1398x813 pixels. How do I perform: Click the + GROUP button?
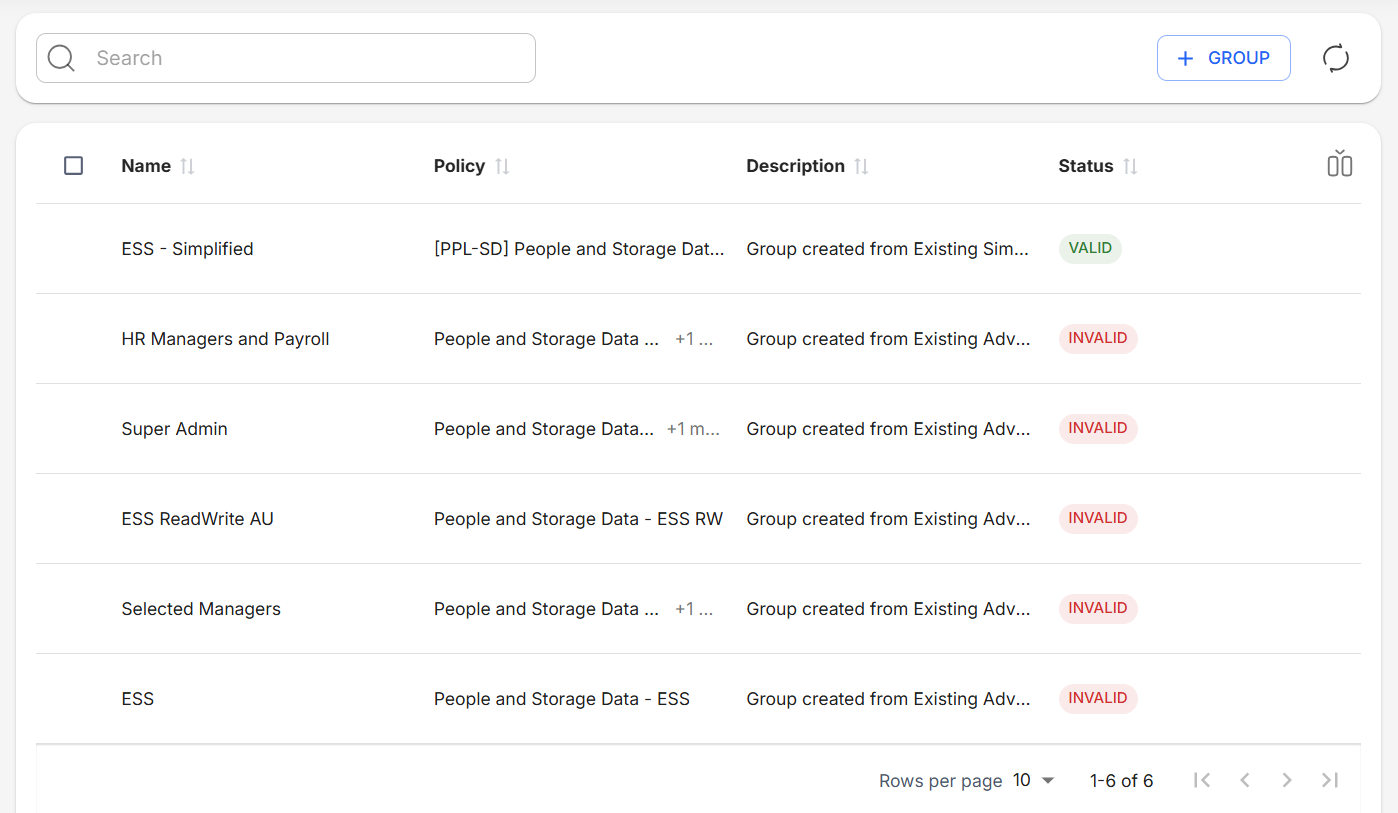point(1223,58)
